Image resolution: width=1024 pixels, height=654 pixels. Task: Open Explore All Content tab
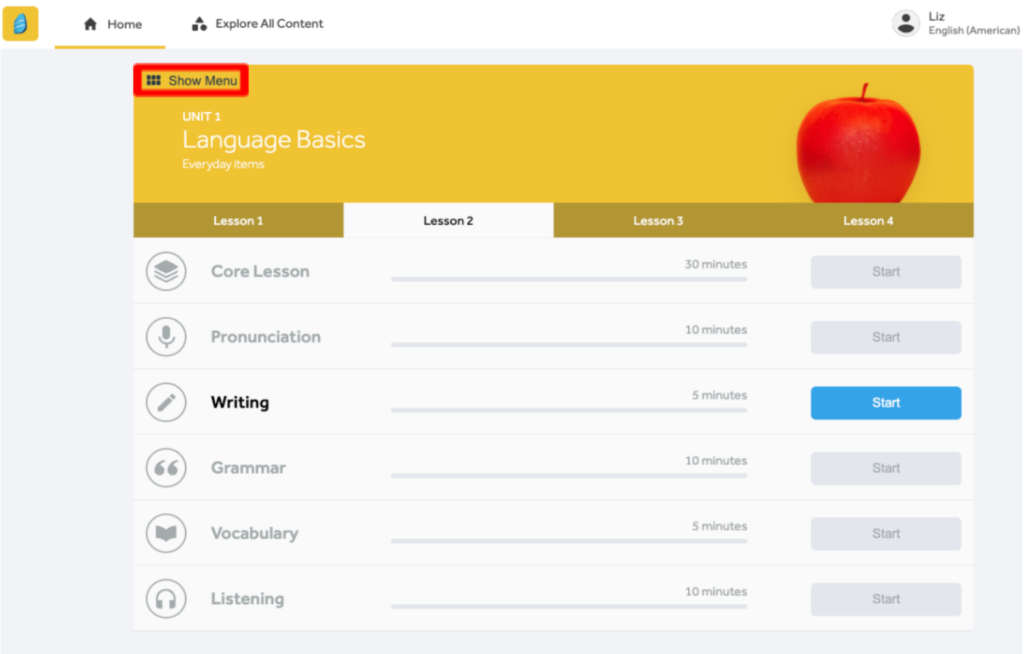click(x=257, y=24)
